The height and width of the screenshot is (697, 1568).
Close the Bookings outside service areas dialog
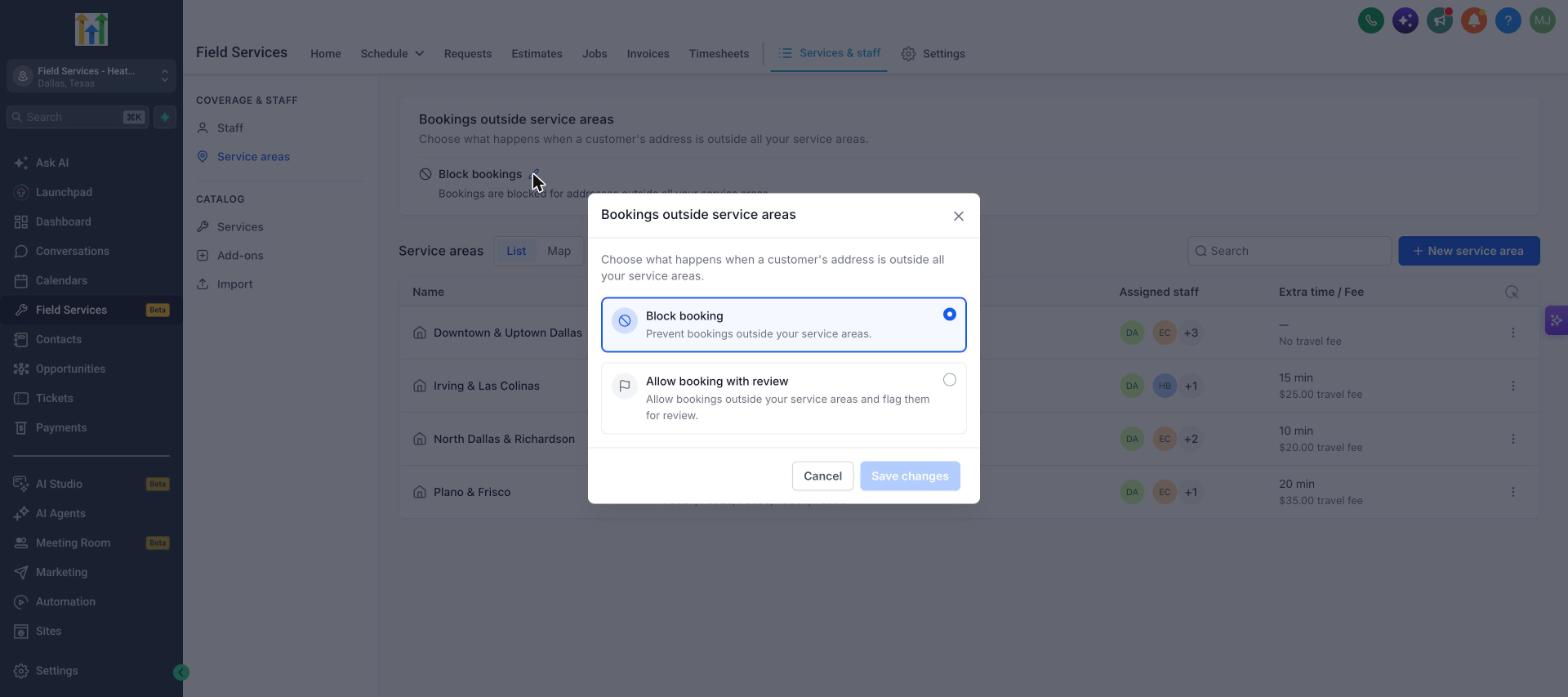click(958, 216)
